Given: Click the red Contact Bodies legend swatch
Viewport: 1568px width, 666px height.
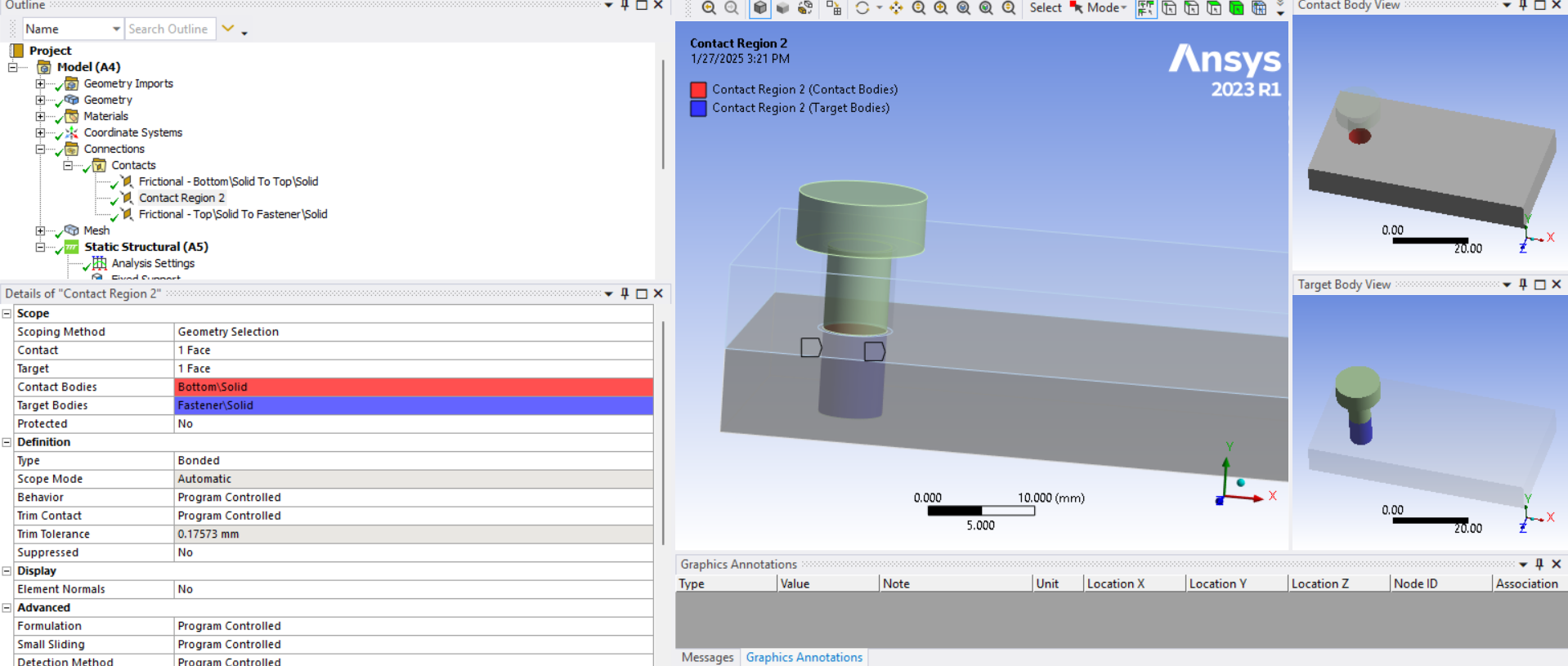Looking at the screenshot, I should (x=698, y=90).
